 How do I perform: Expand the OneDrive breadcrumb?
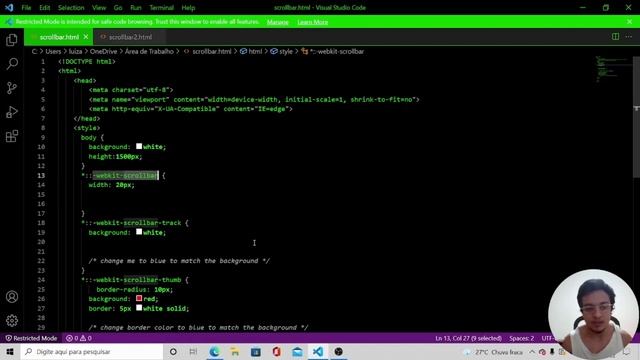click(x=103, y=51)
